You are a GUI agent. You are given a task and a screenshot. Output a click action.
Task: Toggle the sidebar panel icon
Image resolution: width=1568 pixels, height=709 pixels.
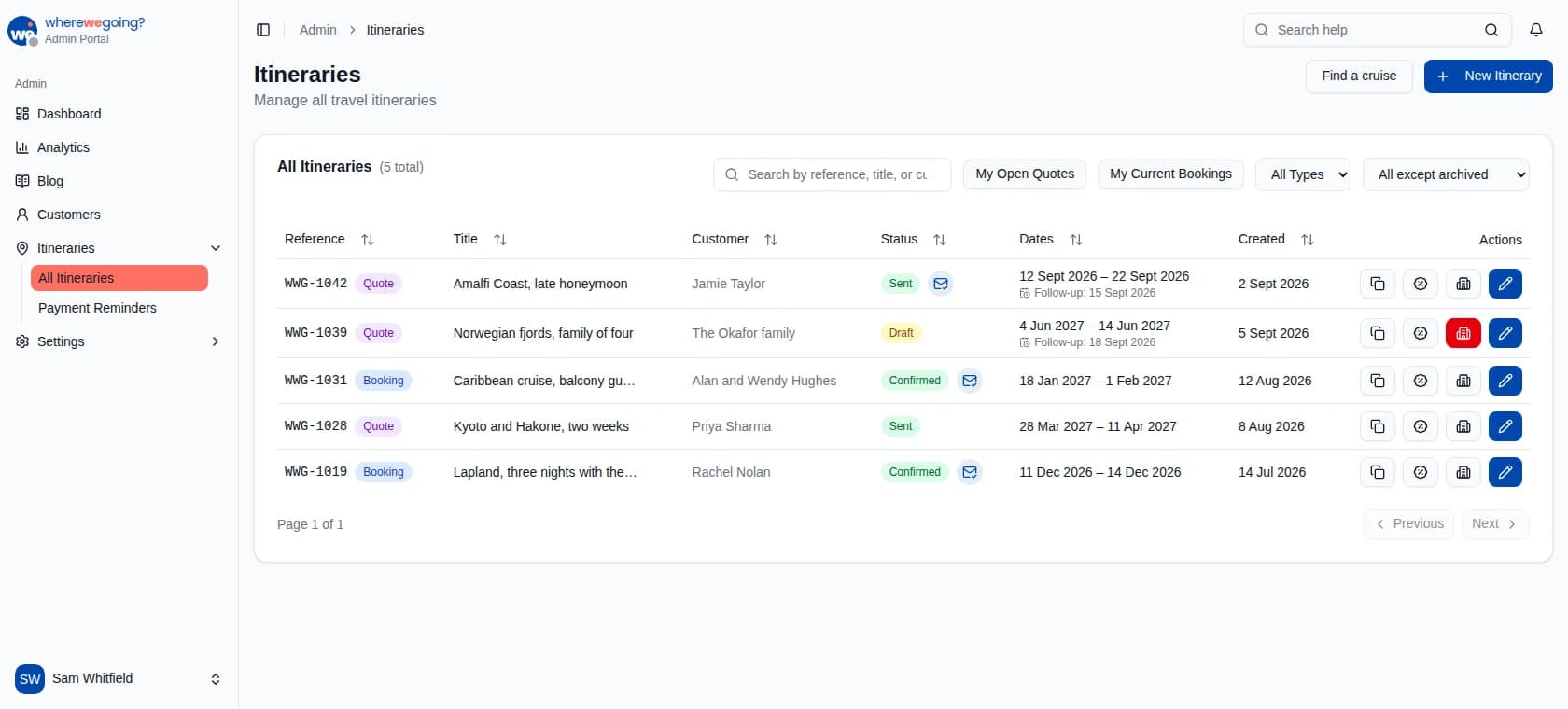coord(263,30)
